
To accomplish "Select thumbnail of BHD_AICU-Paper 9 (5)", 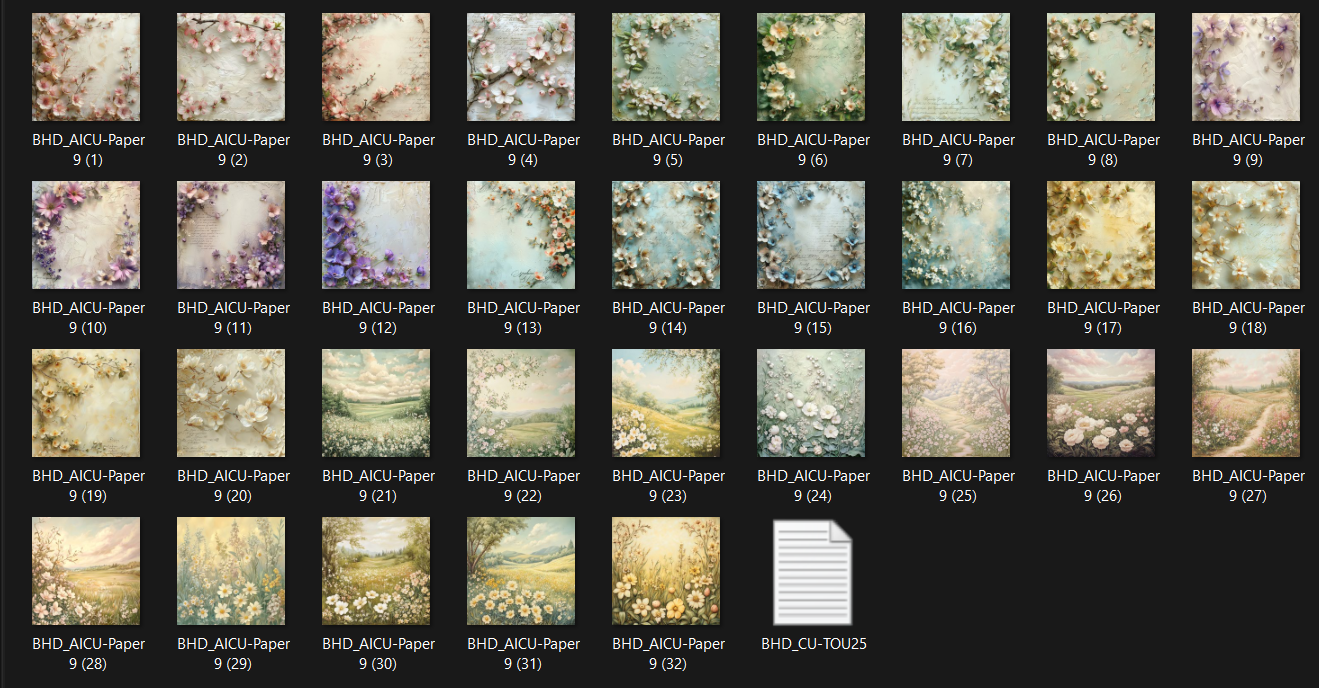I will tap(666, 67).
